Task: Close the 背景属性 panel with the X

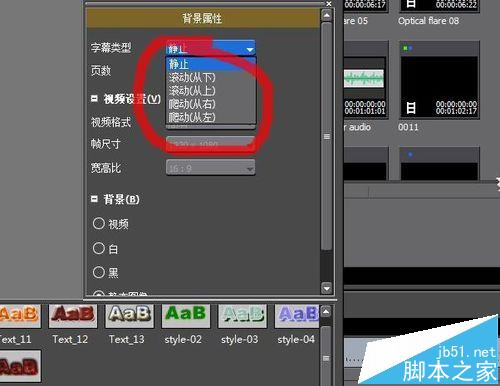Action: pyautogui.click(x=329, y=4)
